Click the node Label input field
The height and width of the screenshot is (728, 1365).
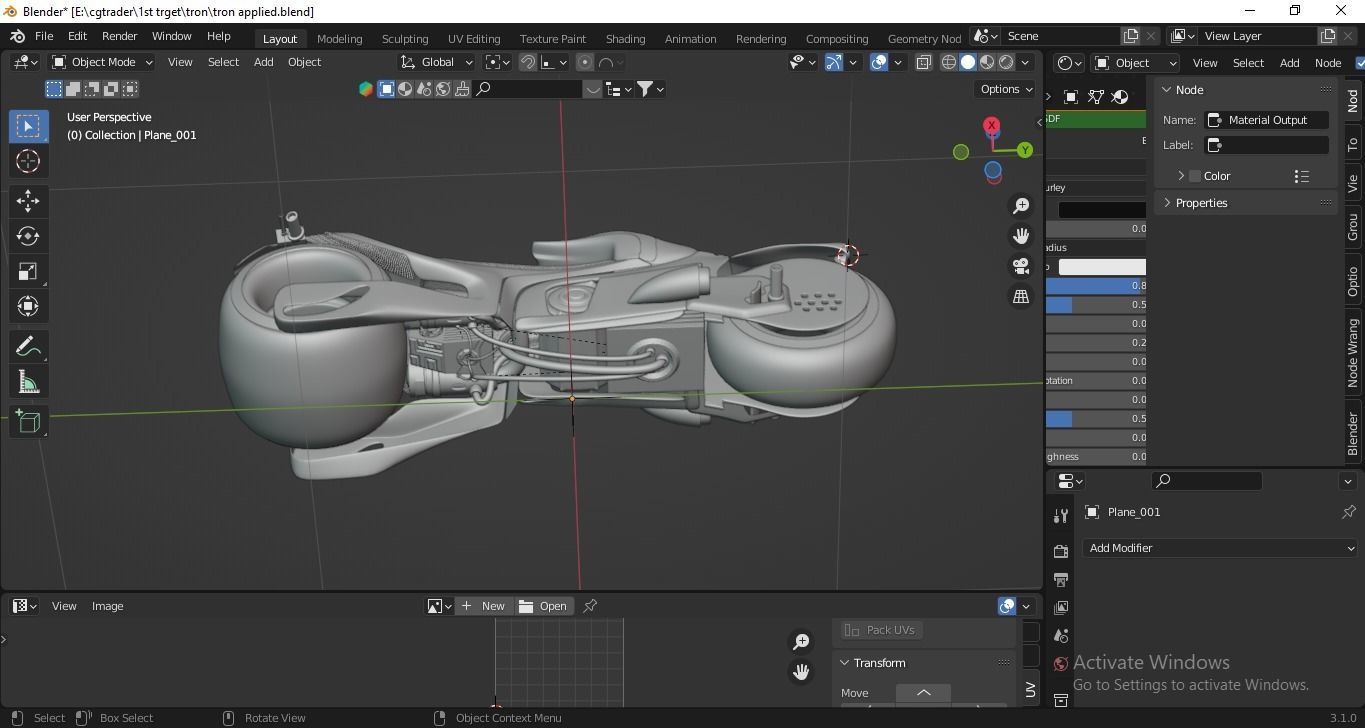click(x=1267, y=145)
